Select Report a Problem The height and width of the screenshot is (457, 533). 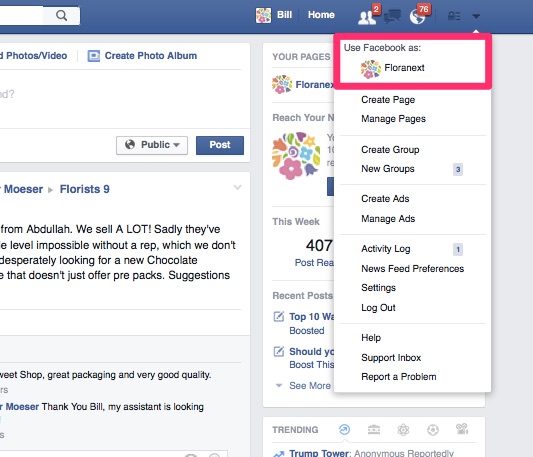point(398,377)
